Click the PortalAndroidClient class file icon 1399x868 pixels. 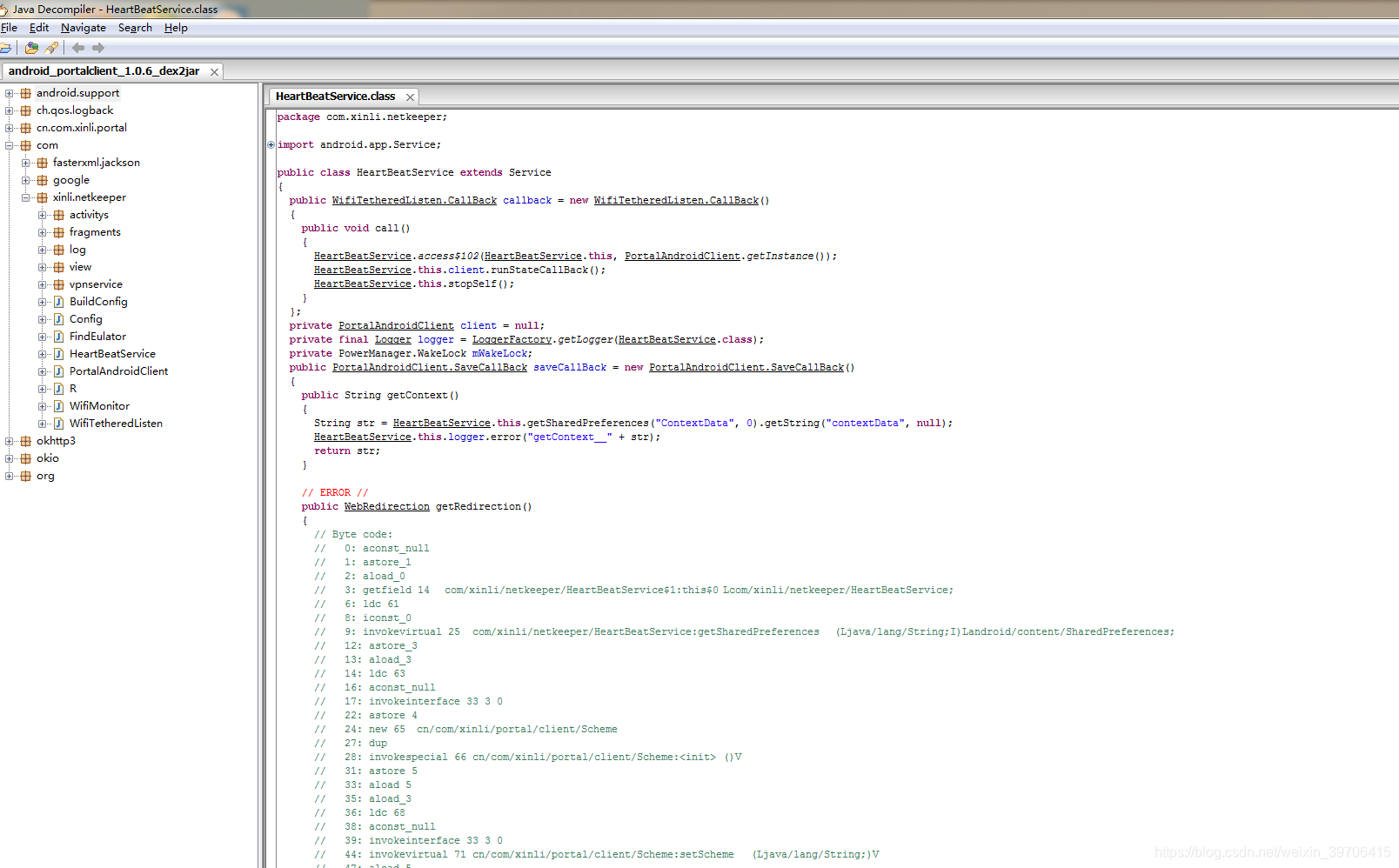pos(59,371)
